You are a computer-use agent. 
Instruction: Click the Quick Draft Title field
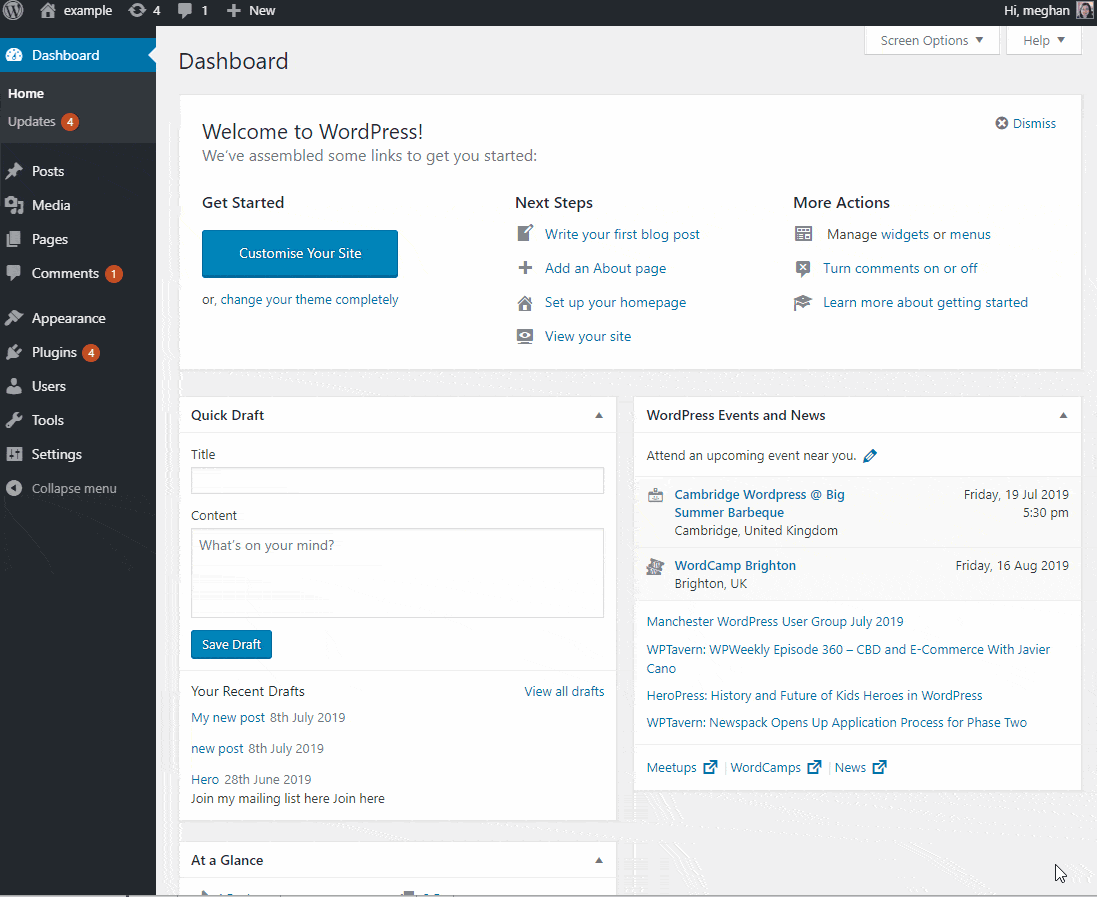pyautogui.click(x=397, y=481)
